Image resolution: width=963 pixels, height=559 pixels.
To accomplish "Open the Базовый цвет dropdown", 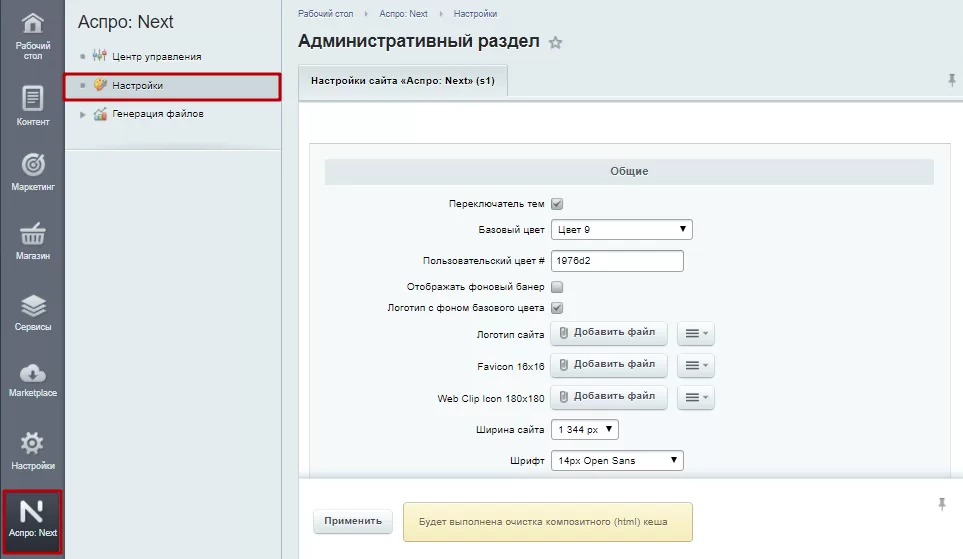I will [622, 229].
